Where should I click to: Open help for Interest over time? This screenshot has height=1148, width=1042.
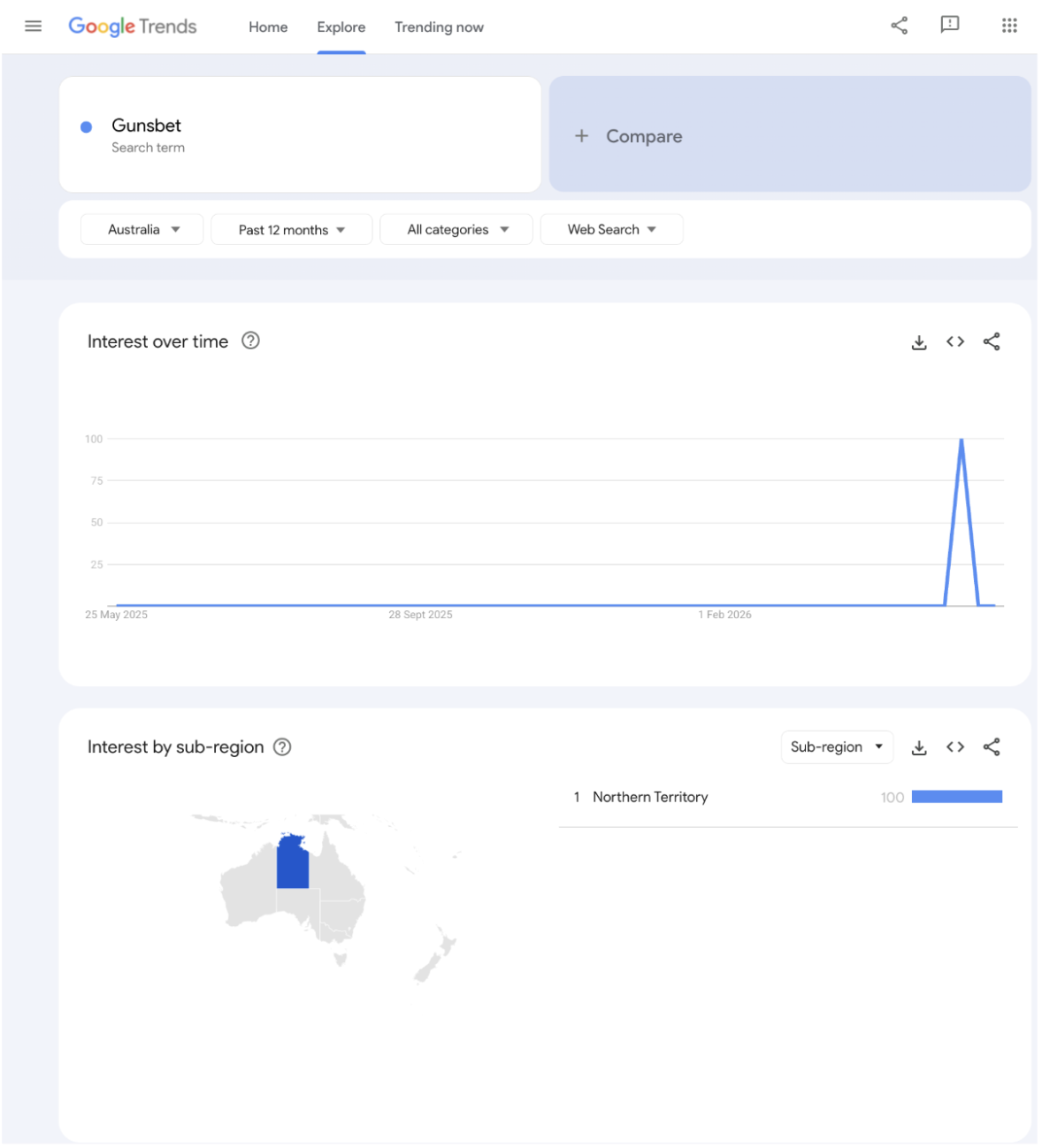point(250,341)
